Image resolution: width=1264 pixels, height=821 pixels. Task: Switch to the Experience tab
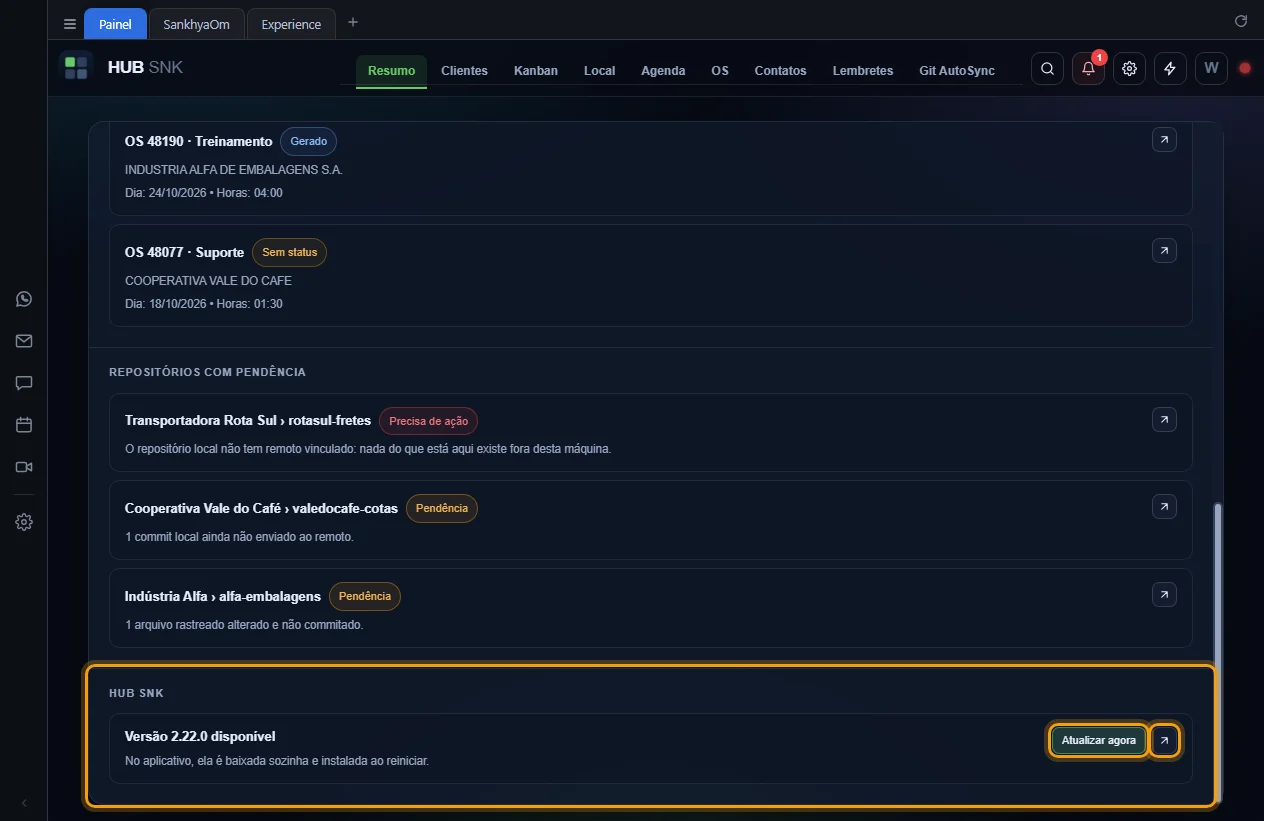tap(291, 24)
